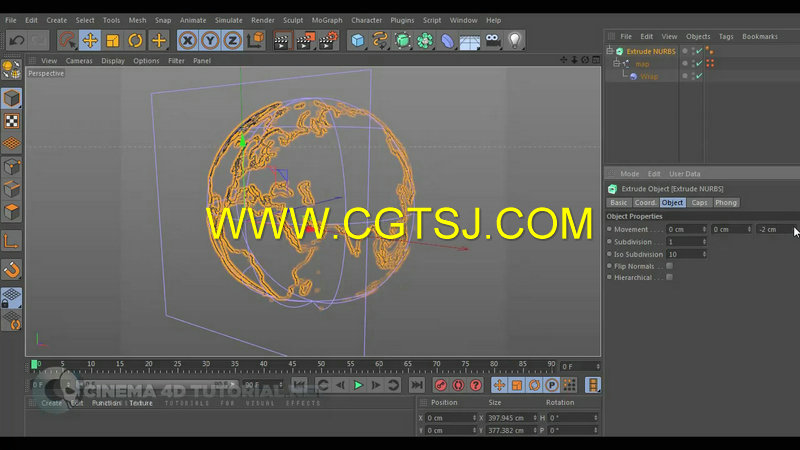Toggle Wrap deformer enable checkmark
800x450 pixels.
(x=699, y=76)
